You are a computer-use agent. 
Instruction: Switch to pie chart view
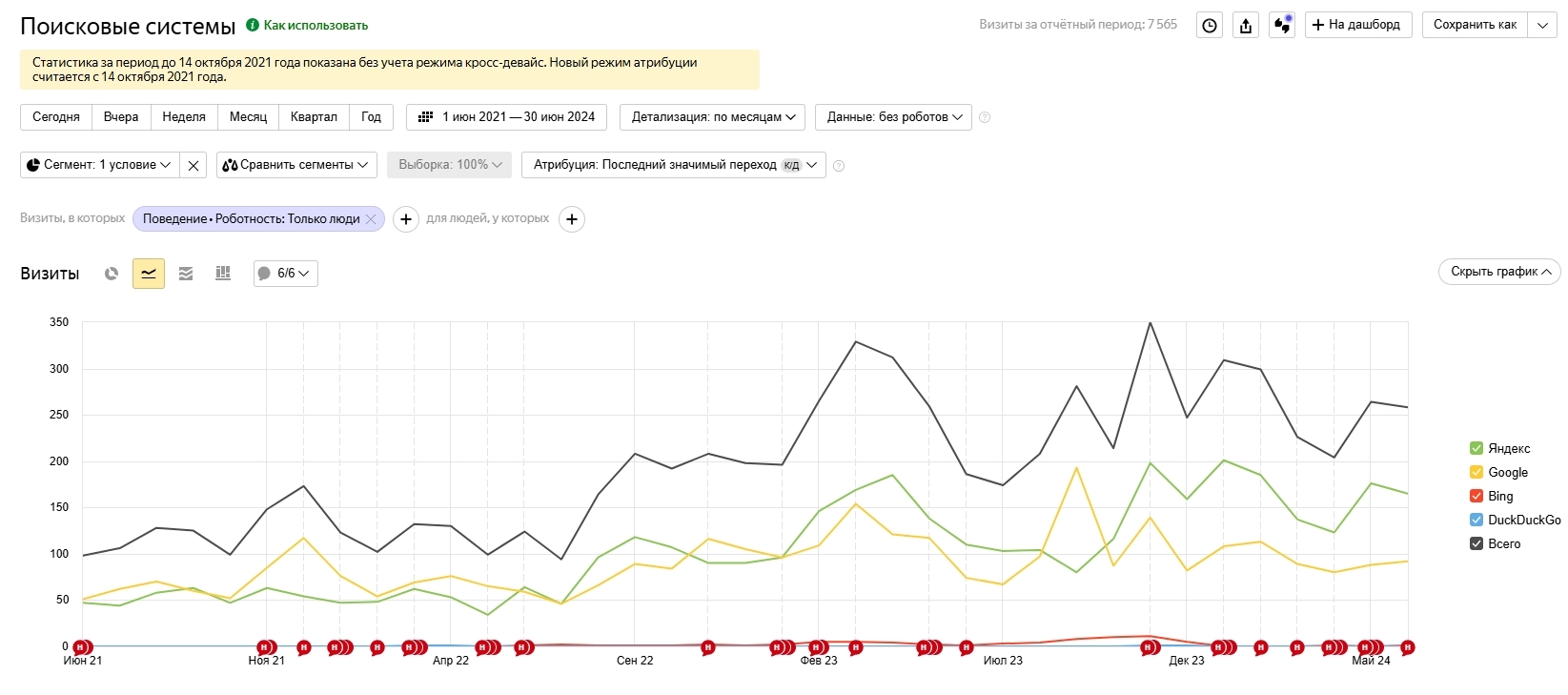click(112, 274)
